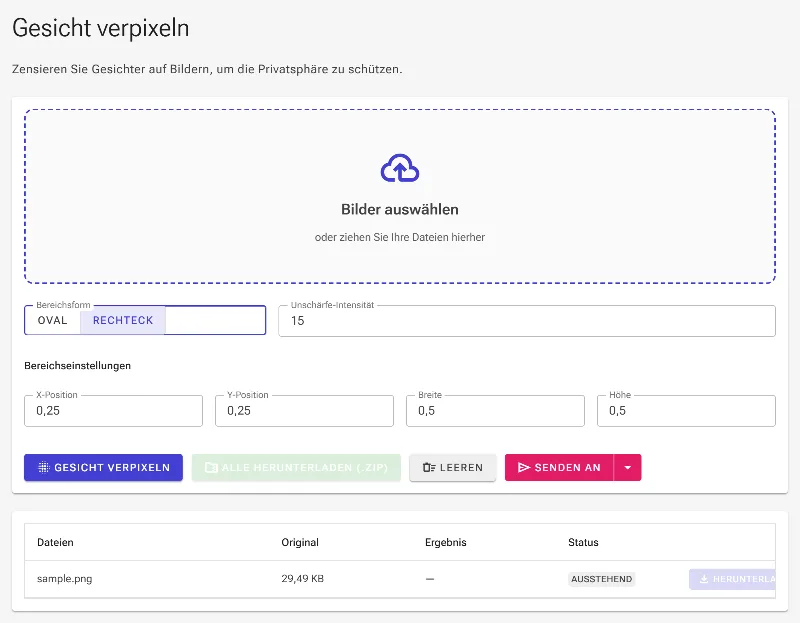Click the Höhe input field
The width and height of the screenshot is (800, 623).
coord(686,411)
